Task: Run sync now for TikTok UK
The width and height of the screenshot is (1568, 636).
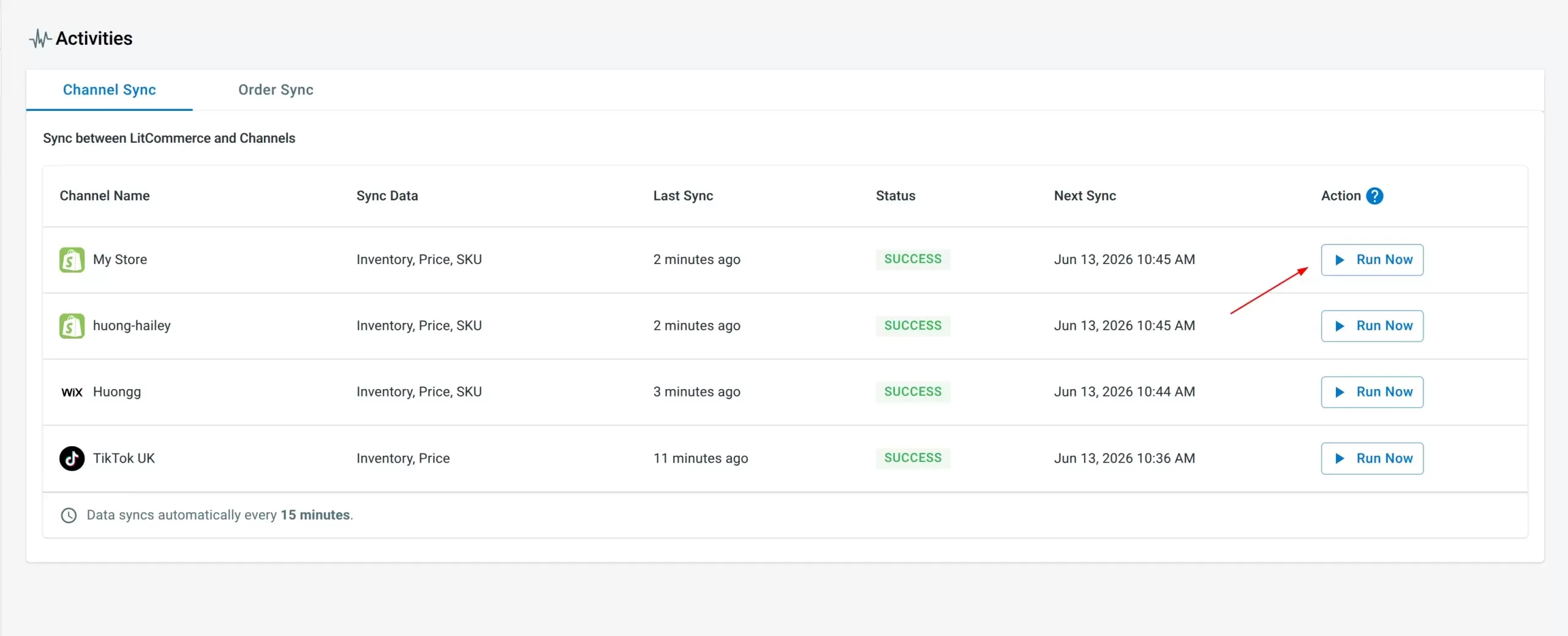Action: [x=1372, y=458]
